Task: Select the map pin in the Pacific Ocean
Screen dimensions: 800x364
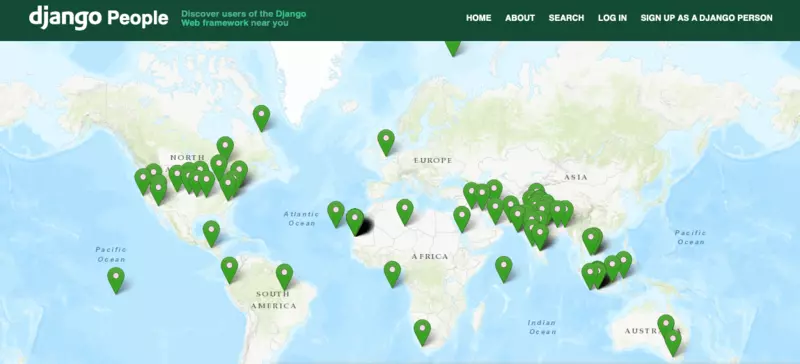Action: click(116, 280)
